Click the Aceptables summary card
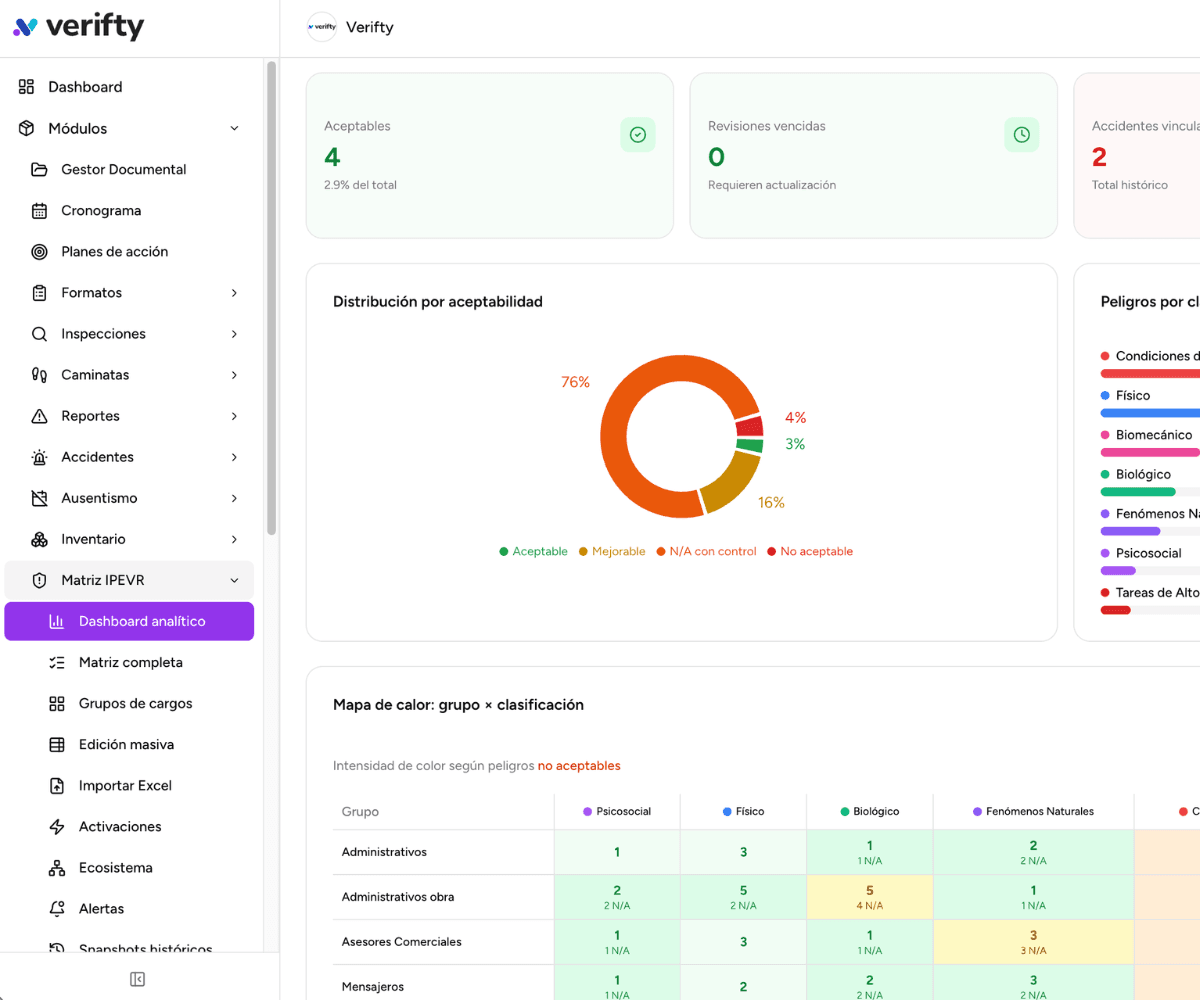Image resolution: width=1200 pixels, height=1000 pixels. (x=490, y=155)
